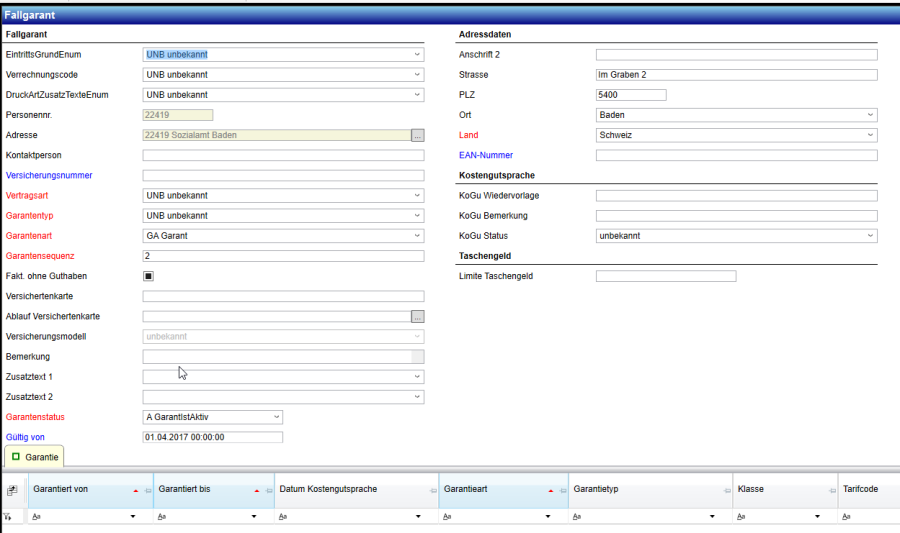Pin the Garantiert von column
The image size is (900, 533).
[x=148, y=491]
